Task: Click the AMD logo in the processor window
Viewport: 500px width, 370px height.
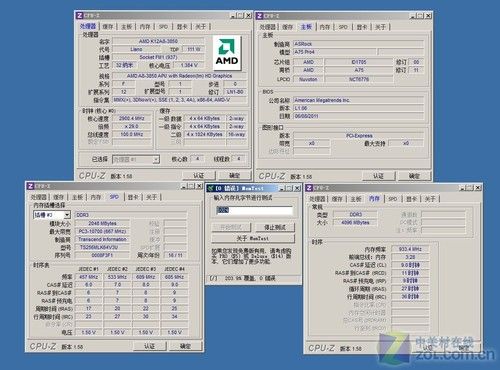Action: 227,53
